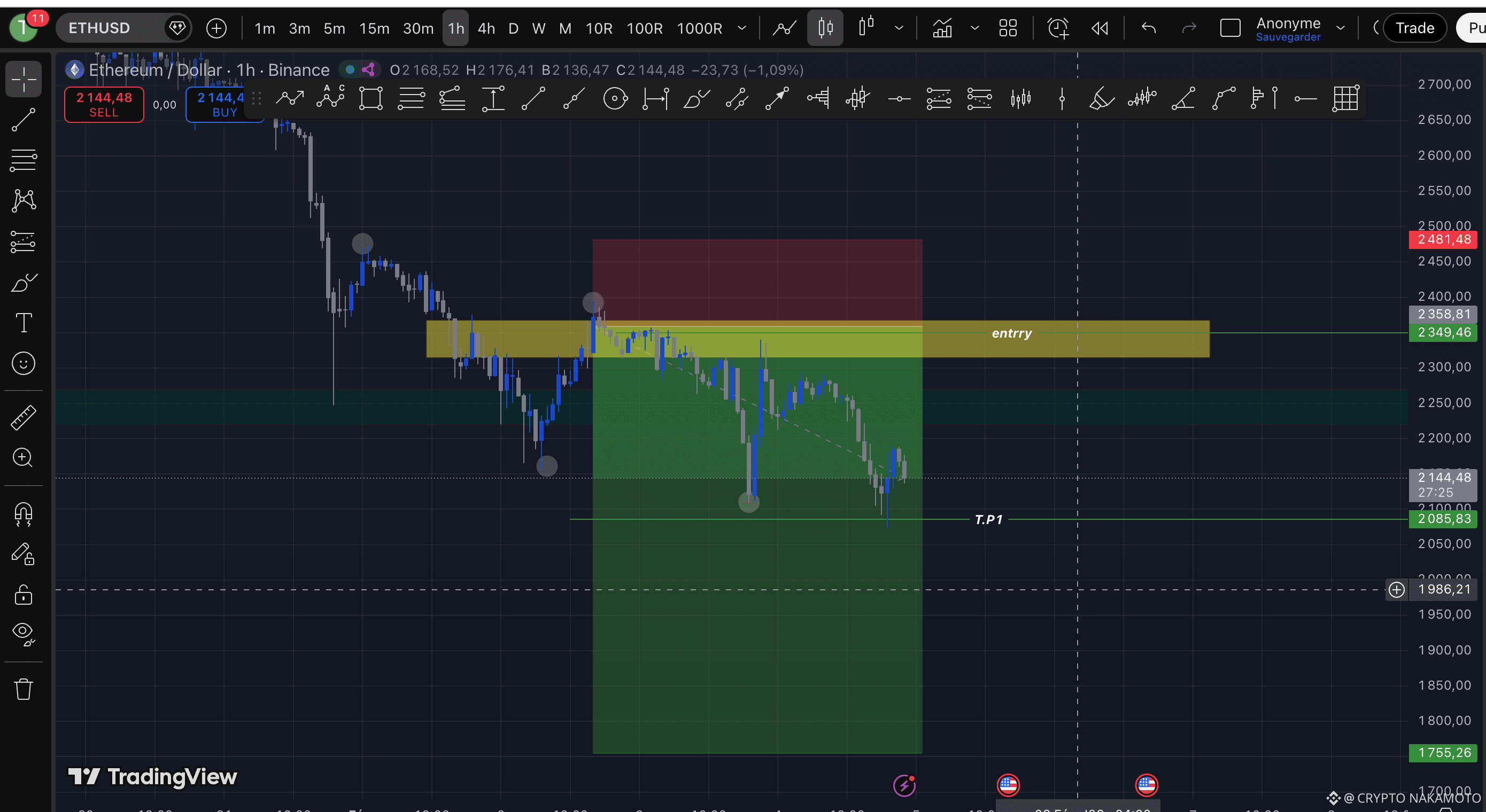Expand Anonyme layout name dropdown
The height and width of the screenshot is (812, 1486).
1340,28
